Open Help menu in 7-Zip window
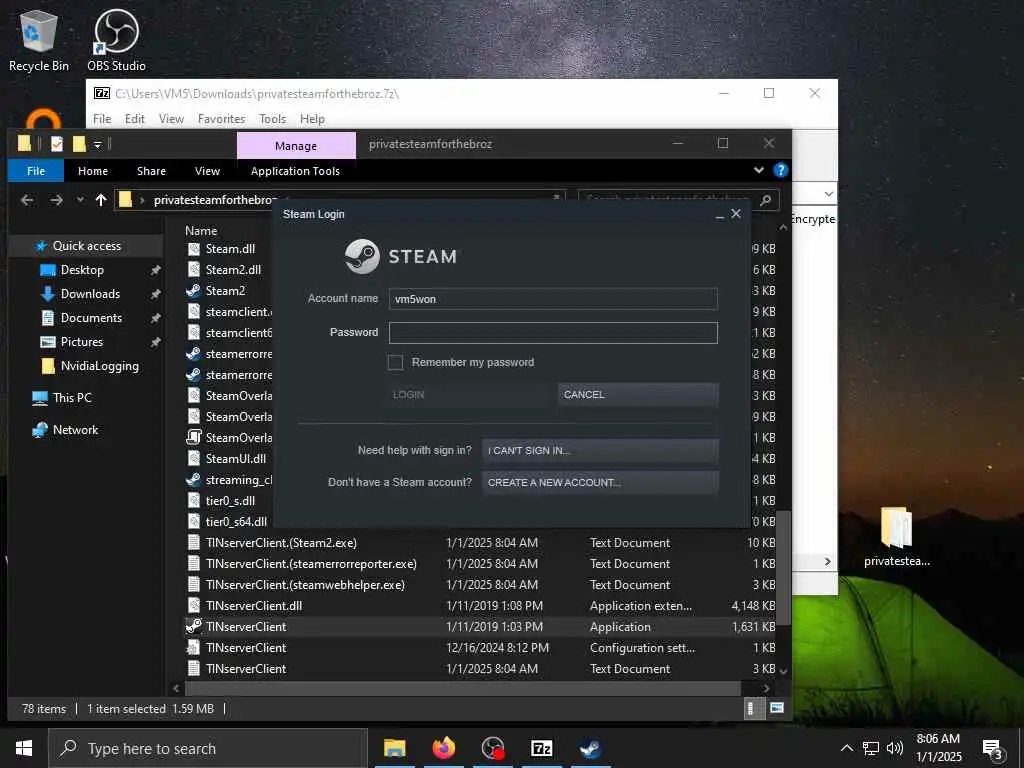The height and width of the screenshot is (768, 1024). 312,119
